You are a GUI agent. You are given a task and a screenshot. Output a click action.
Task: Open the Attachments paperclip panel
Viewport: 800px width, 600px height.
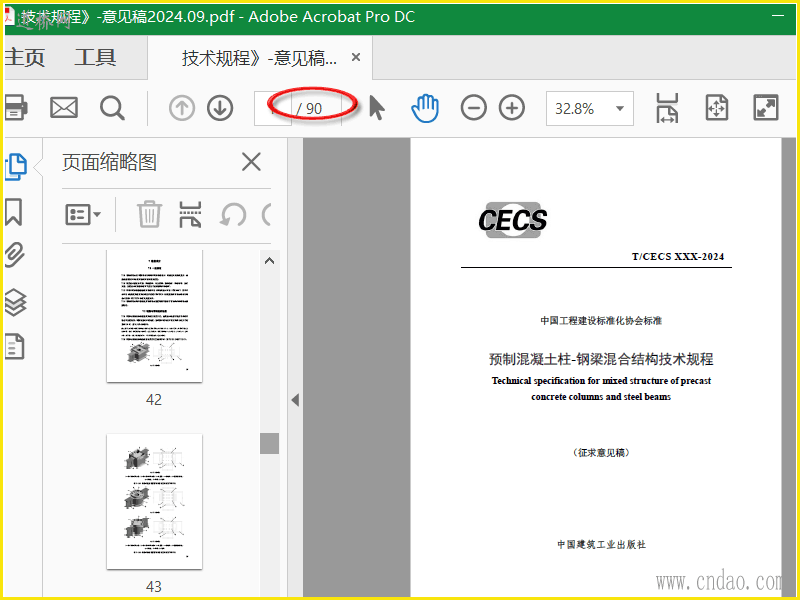pyautogui.click(x=15, y=255)
